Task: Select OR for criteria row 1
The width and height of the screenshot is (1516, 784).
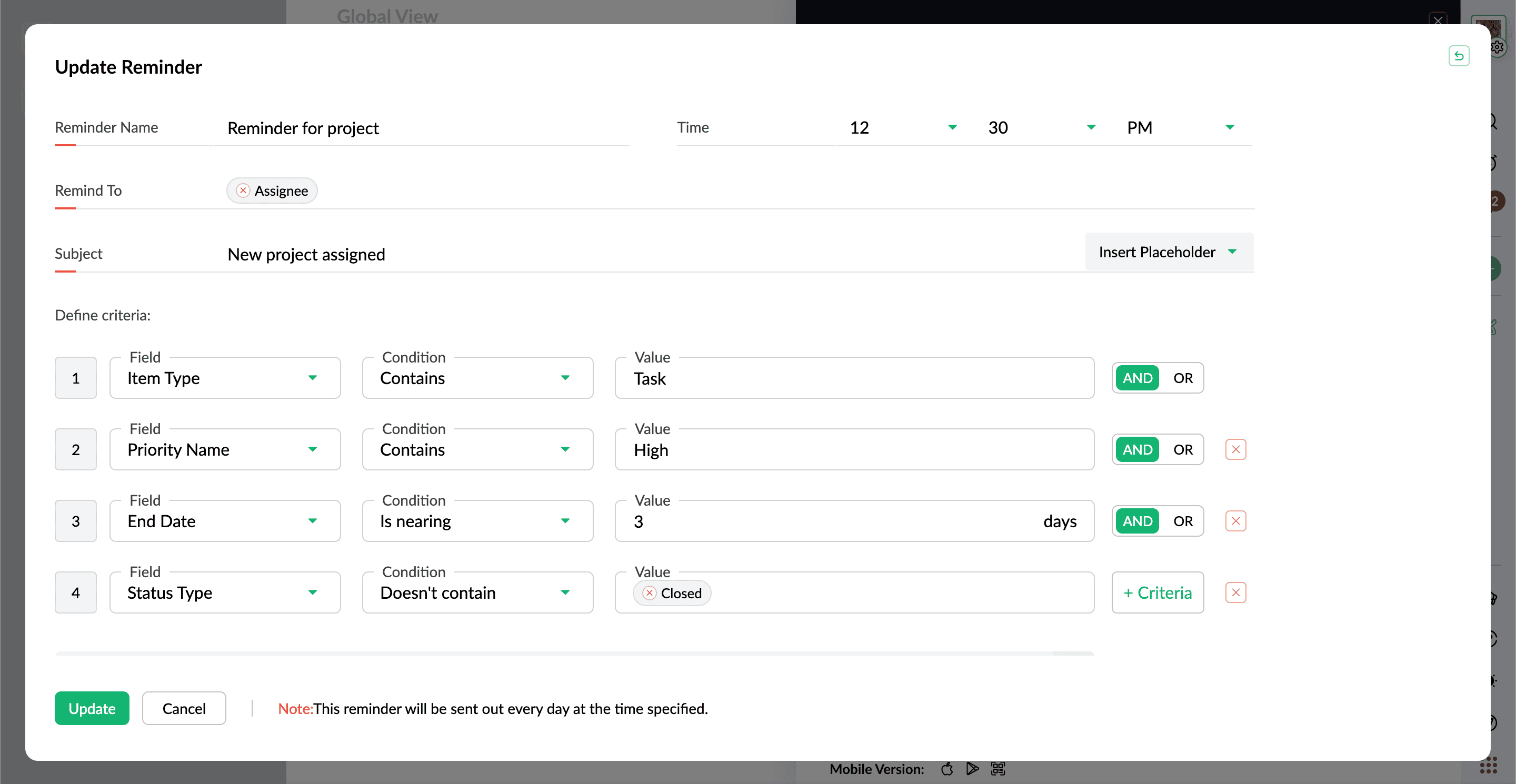Action: coord(1182,378)
